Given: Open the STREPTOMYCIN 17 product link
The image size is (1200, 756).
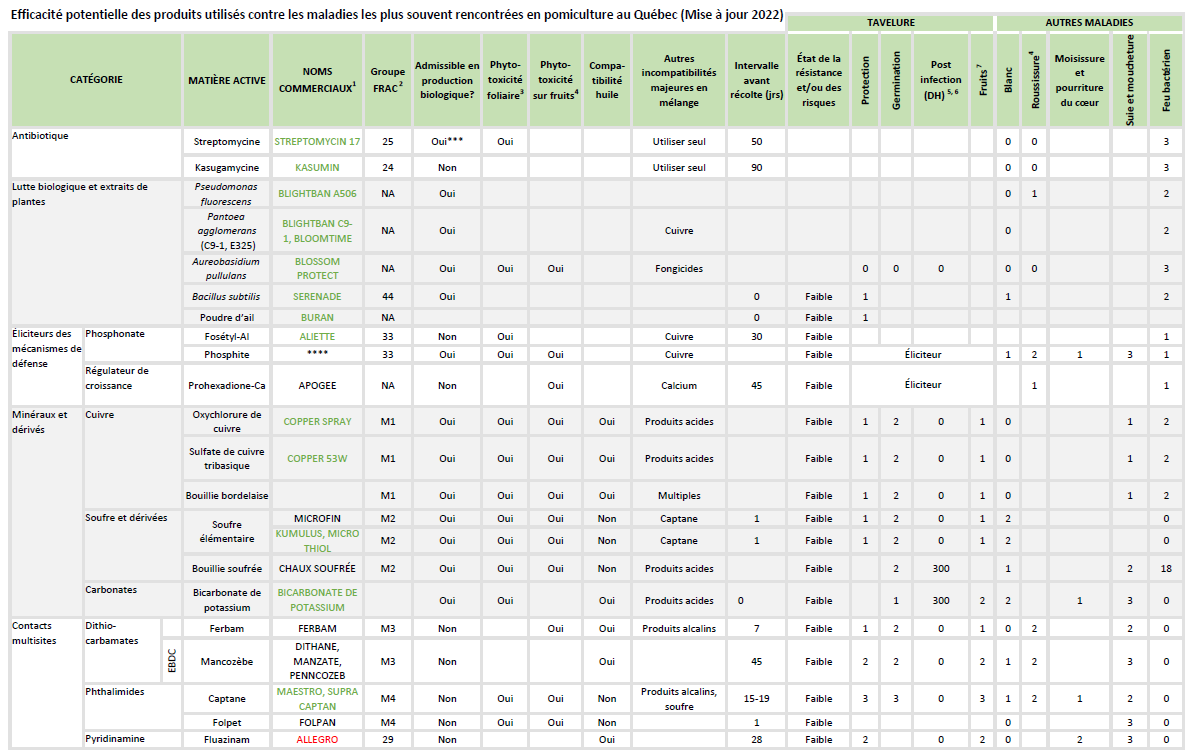Looking at the screenshot, I should [317, 142].
